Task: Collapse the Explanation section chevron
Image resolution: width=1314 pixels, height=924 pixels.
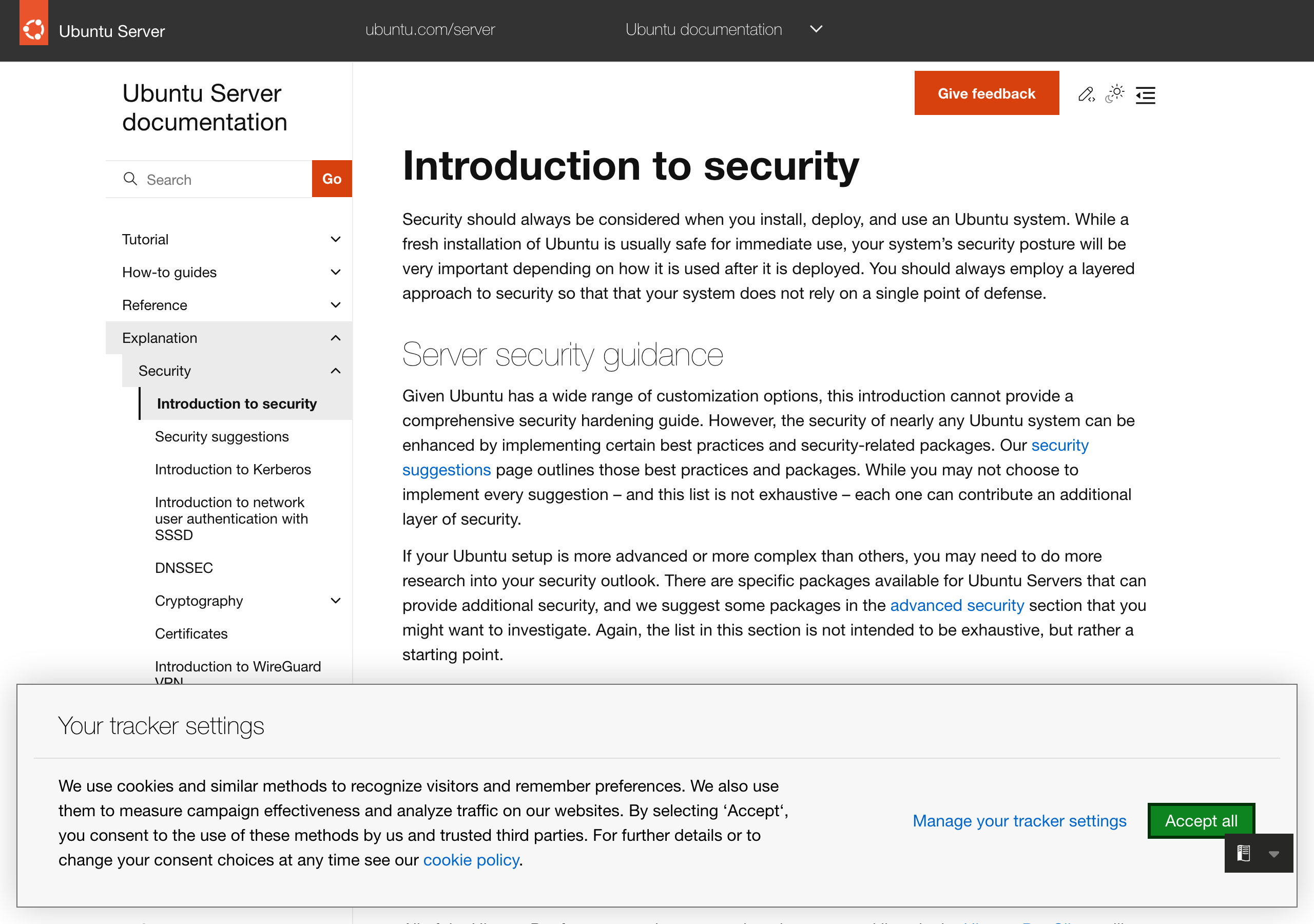Action: 336,338
